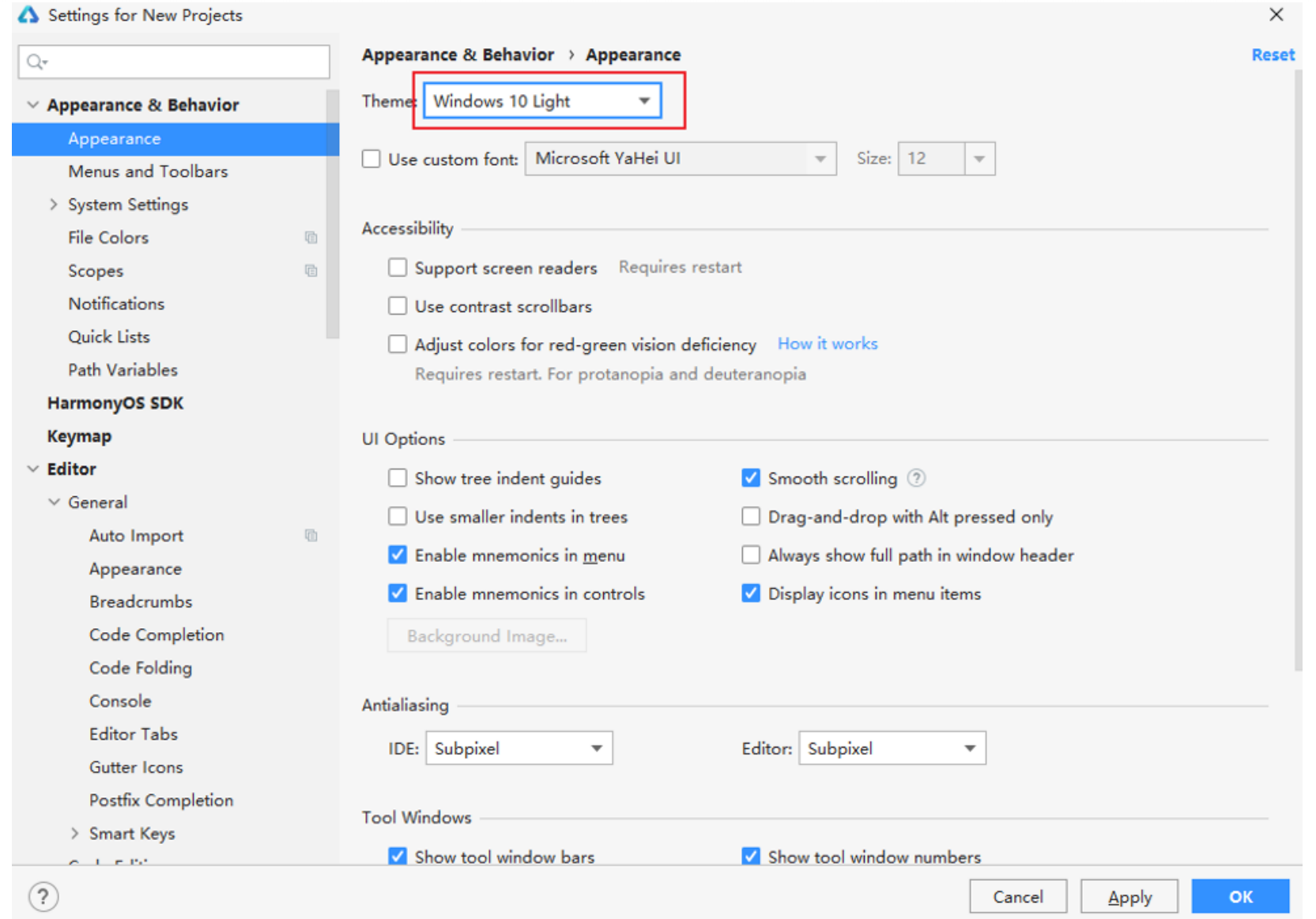Viewport: 1316px width, 919px height.
Task: Enable Support screen readers
Action: [398, 267]
